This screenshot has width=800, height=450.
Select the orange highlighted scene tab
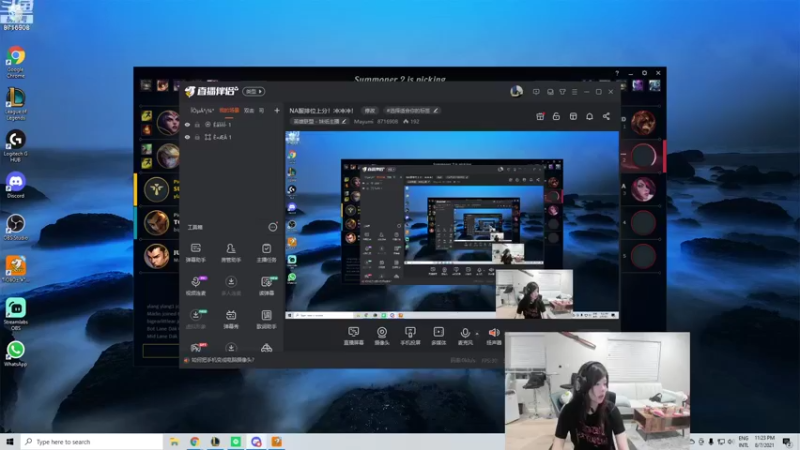point(229,110)
